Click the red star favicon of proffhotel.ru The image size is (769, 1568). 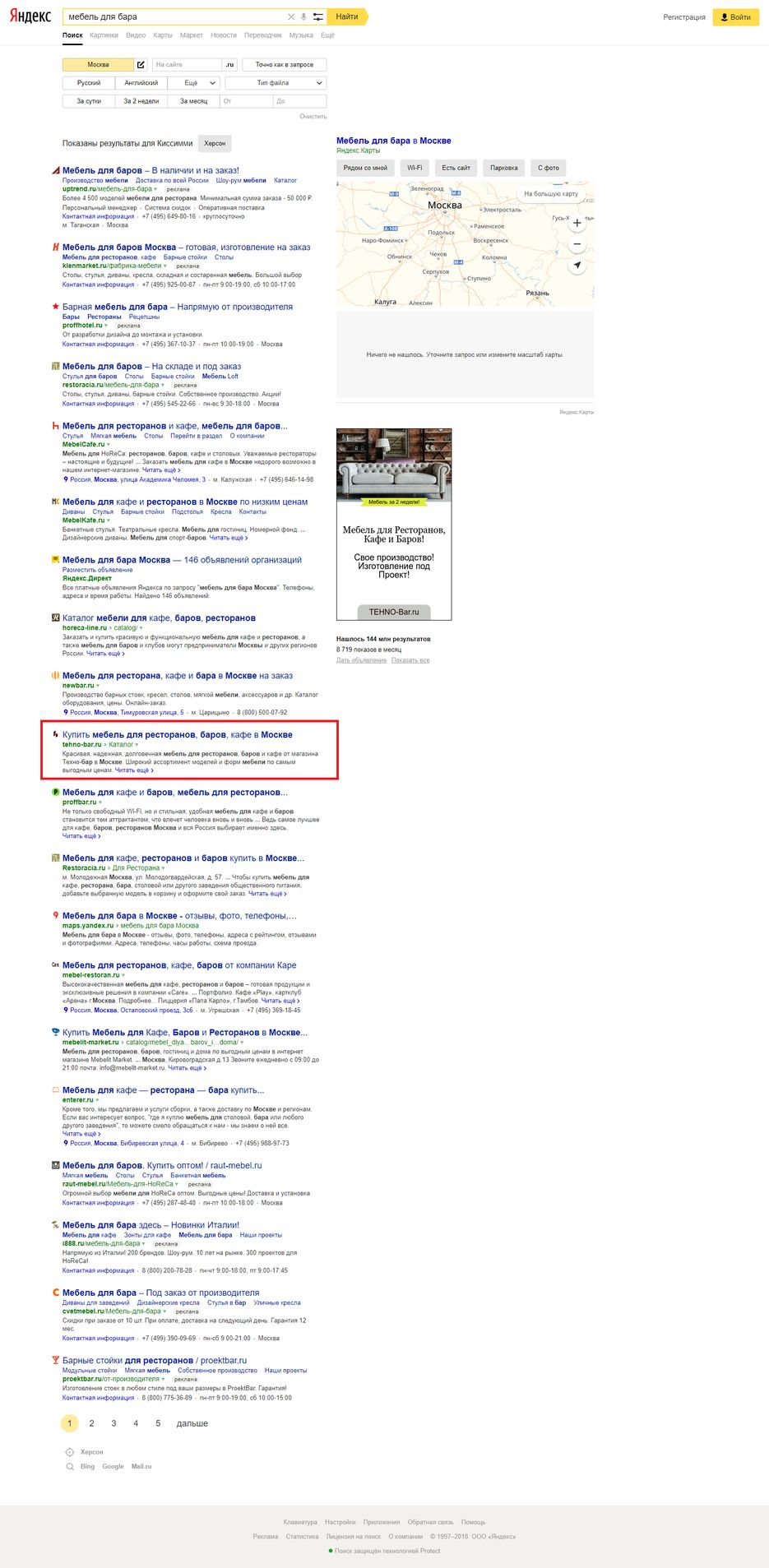(x=56, y=307)
